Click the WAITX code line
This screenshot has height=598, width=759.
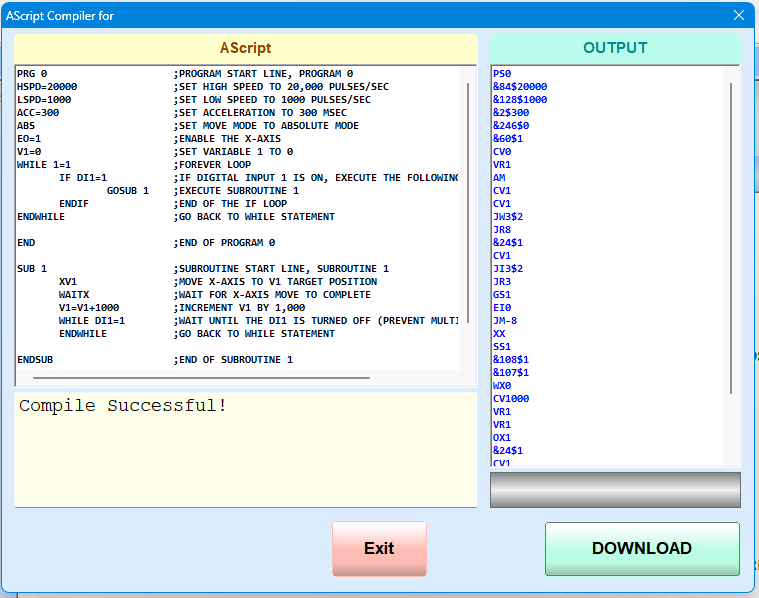[x=74, y=295]
